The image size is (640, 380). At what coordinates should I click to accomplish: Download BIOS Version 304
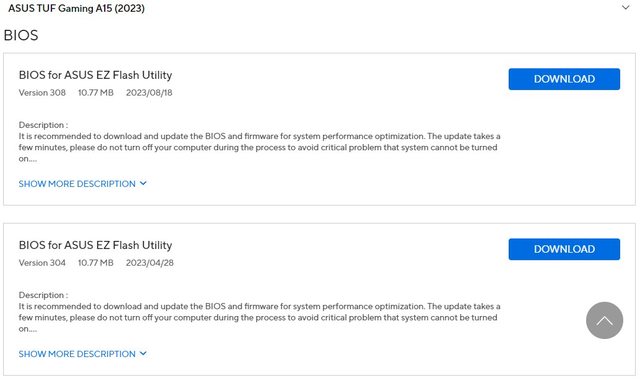coord(564,249)
